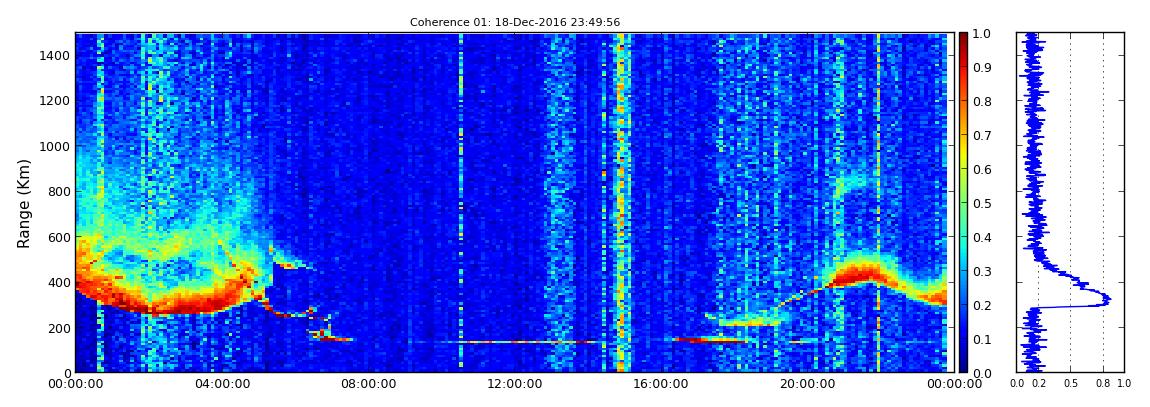Viewport: 1150px width, 407px height.
Task: Select the 600 range tick label
Action: pos(56,237)
